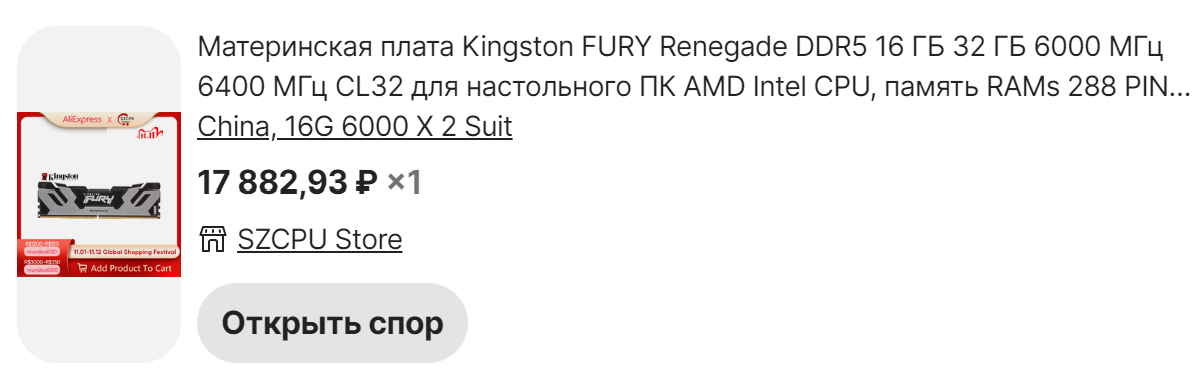Click the AliExpress logo in product image

point(82,119)
